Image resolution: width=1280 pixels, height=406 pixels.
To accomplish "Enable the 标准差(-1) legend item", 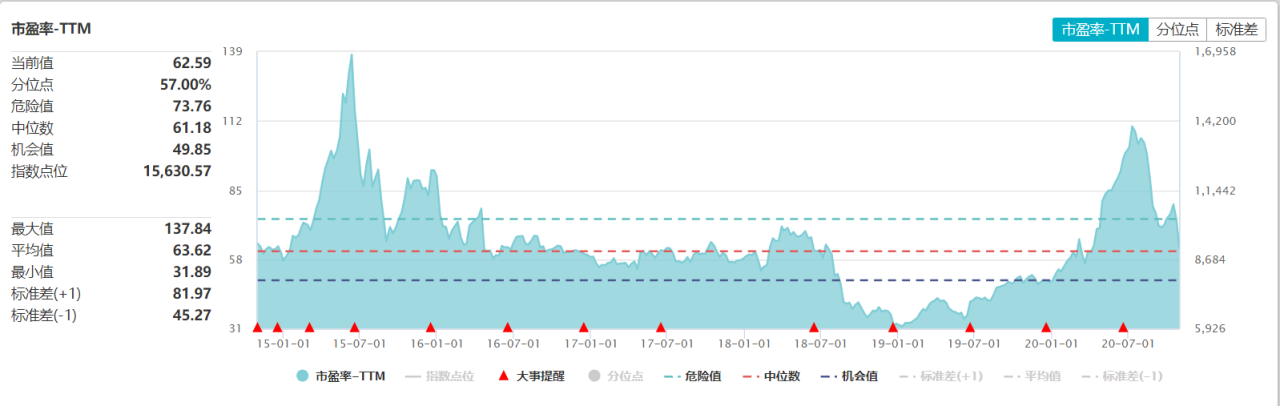I will 1124,376.
